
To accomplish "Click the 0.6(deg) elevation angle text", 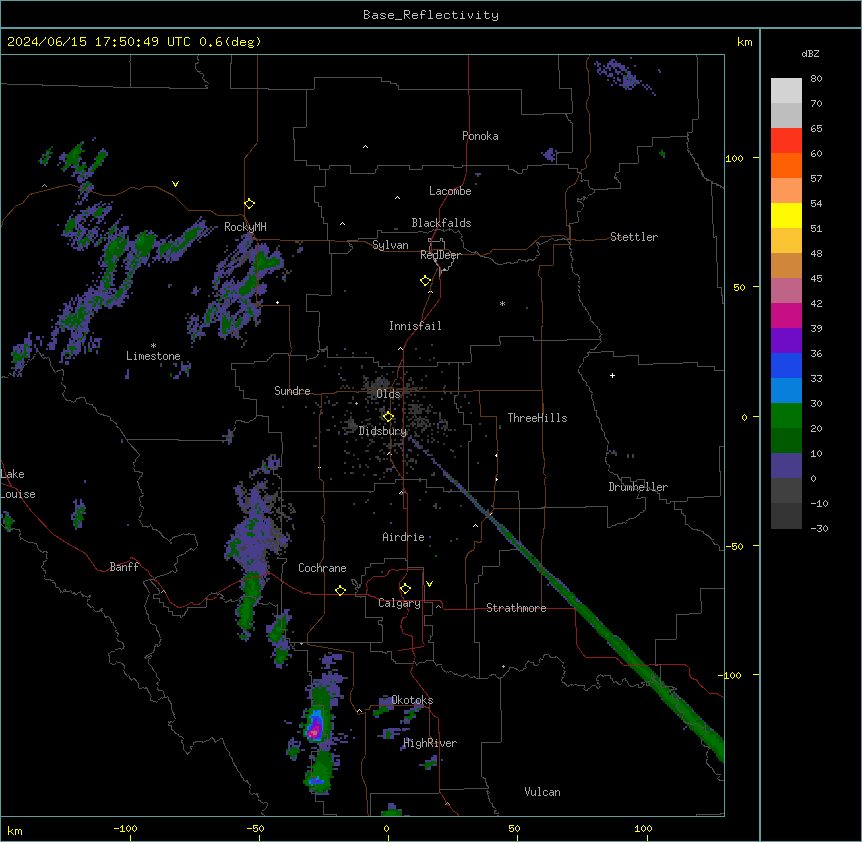I will point(230,42).
